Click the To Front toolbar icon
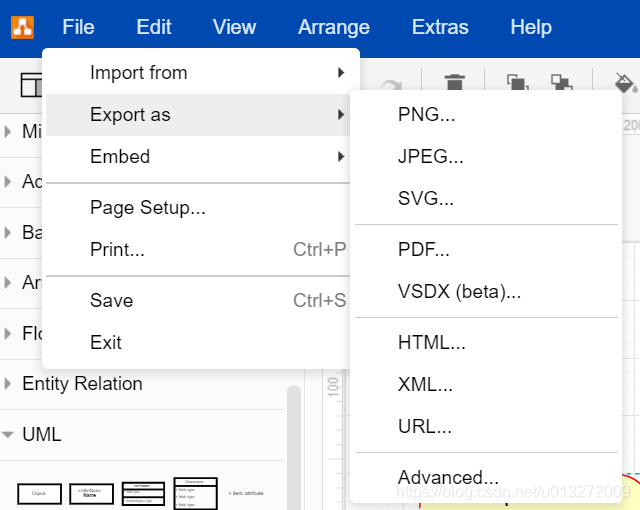 pyautogui.click(x=517, y=85)
